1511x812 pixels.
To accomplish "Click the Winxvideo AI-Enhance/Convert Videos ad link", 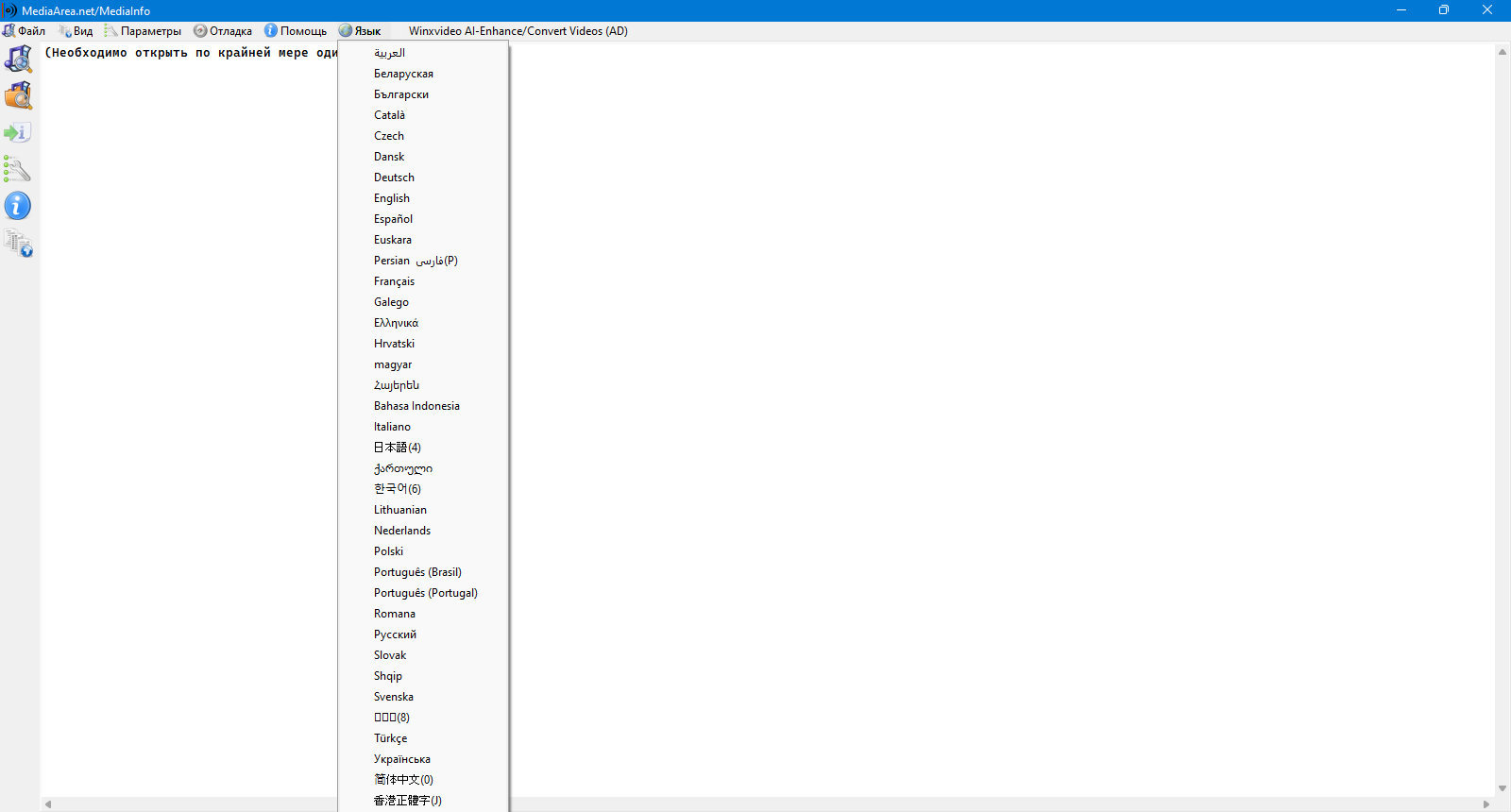I will coord(518,31).
